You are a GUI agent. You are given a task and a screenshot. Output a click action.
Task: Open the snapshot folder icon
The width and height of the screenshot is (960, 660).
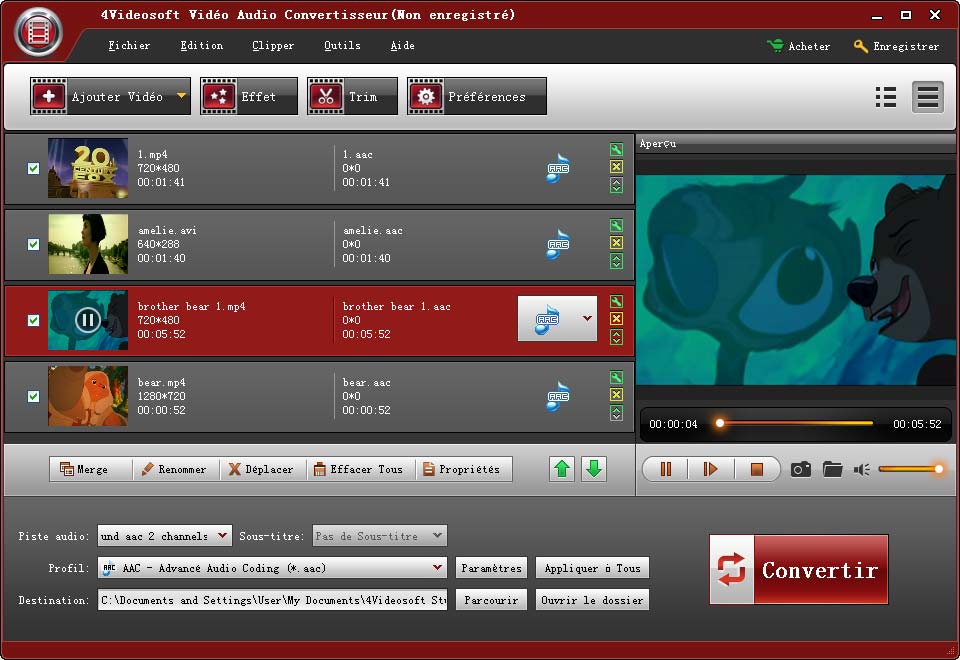coord(833,469)
